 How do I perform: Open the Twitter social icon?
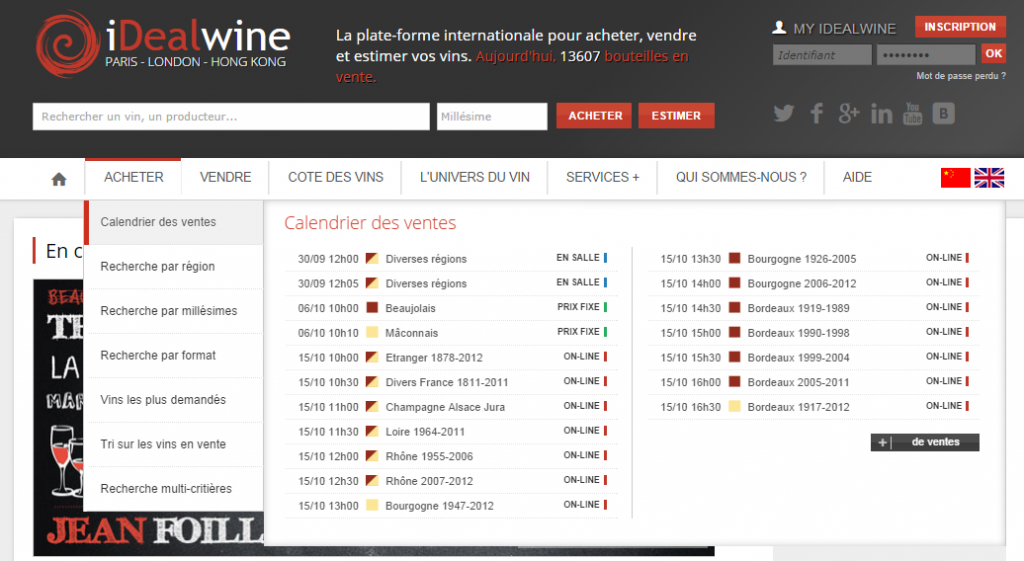pyautogui.click(x=784, y=114)
